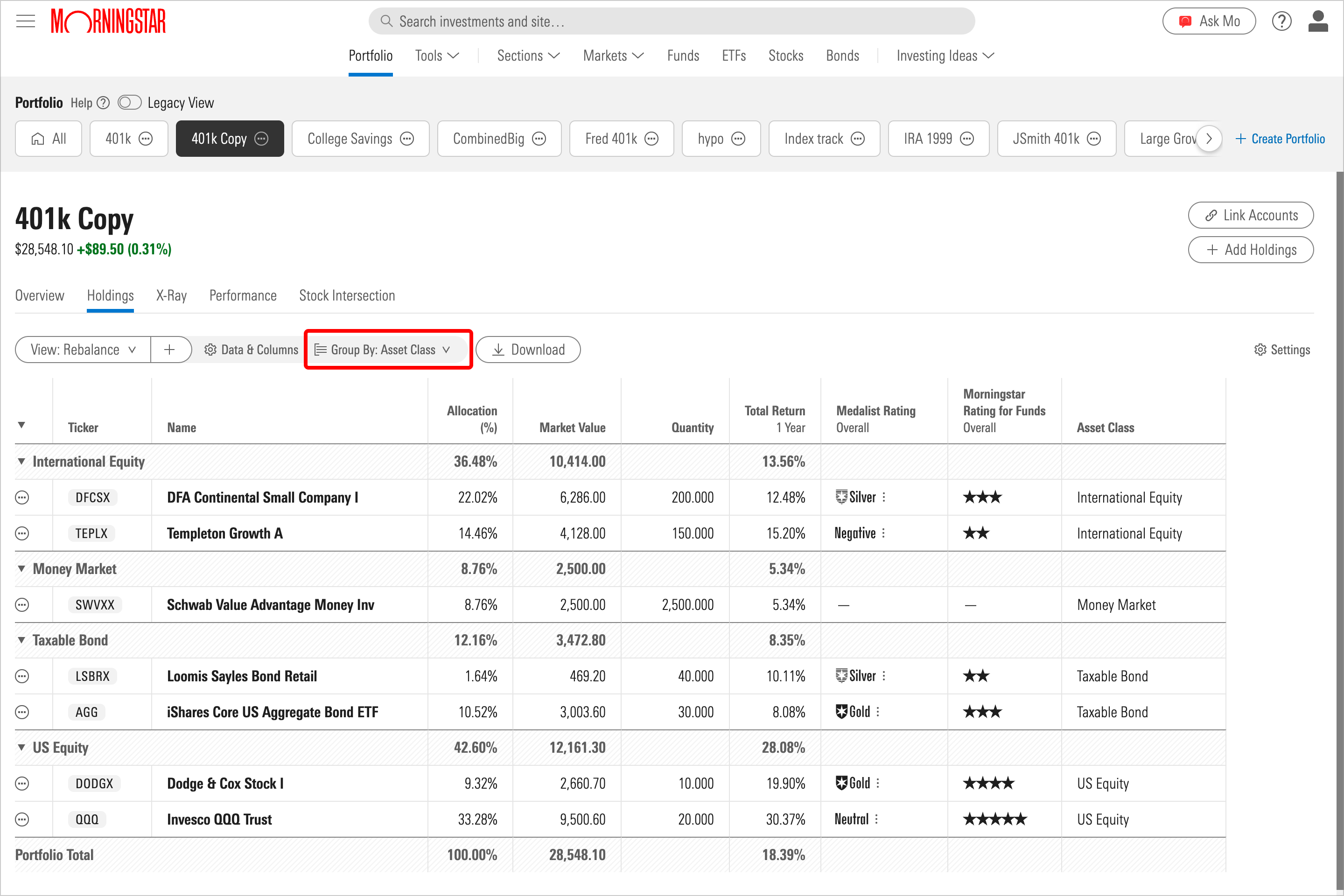The width and height of the screenshot is (1344, 896).
Task: Go to Funds in the top navigation
Action: 683,56
